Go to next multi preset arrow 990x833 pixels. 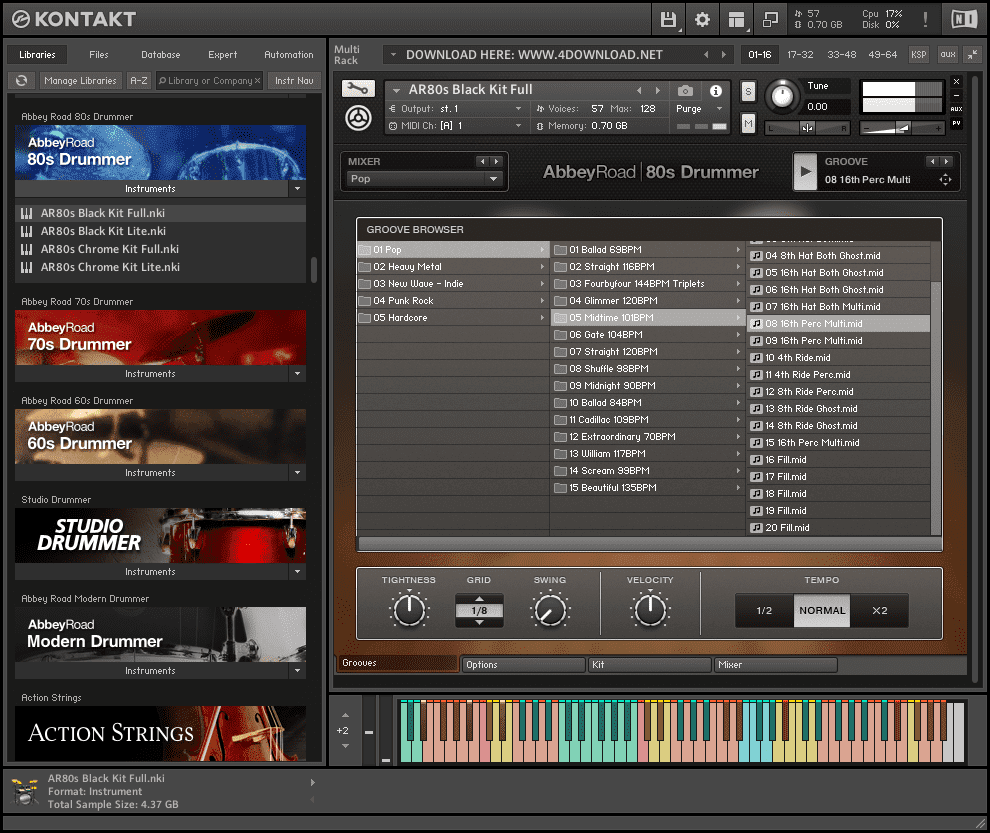click(724, 55)
